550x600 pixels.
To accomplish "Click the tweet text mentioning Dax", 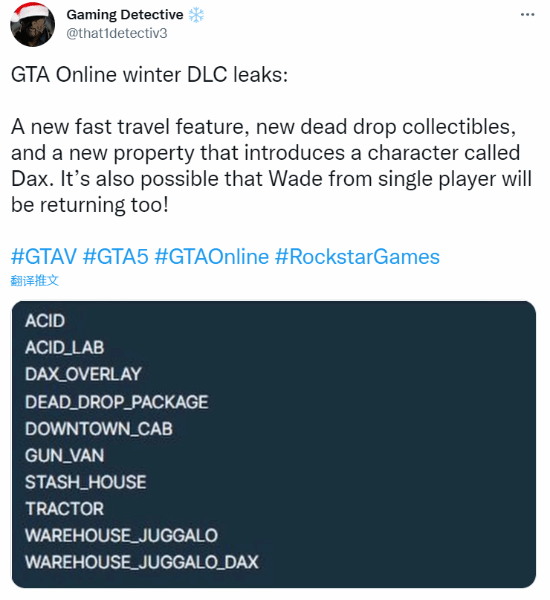I will point(271,166).
